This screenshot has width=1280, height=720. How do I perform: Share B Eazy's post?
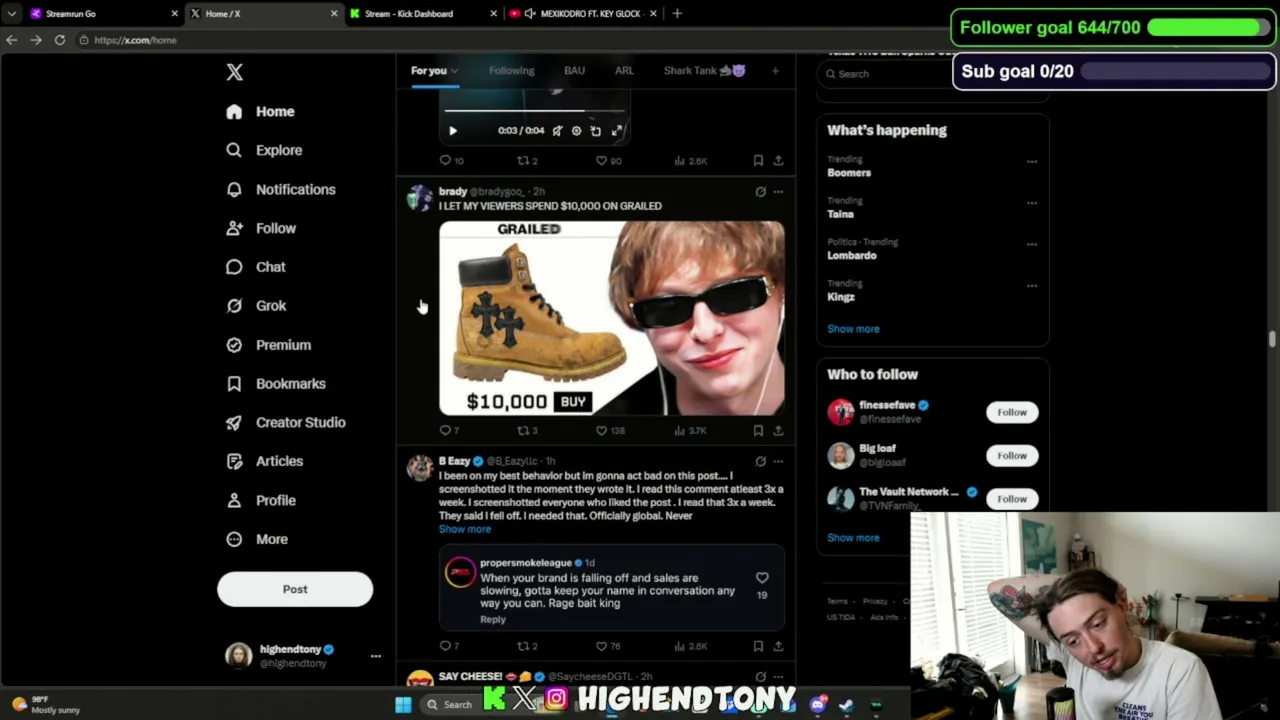[778, 647]
